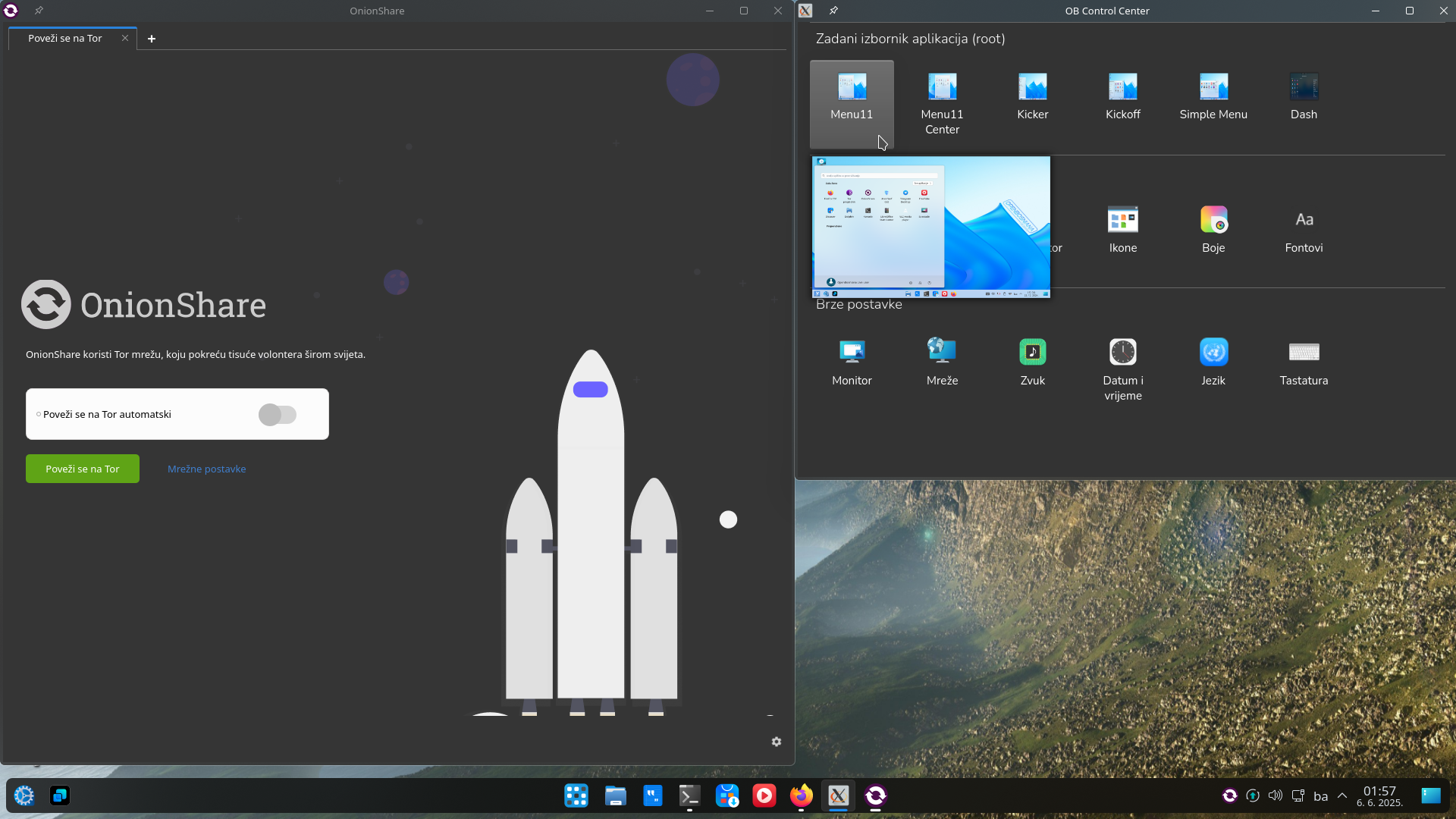The width and height of the screenshot is (1456, 819).
Task: Open Jezik language settings
Action: [x=1213, y=362]
